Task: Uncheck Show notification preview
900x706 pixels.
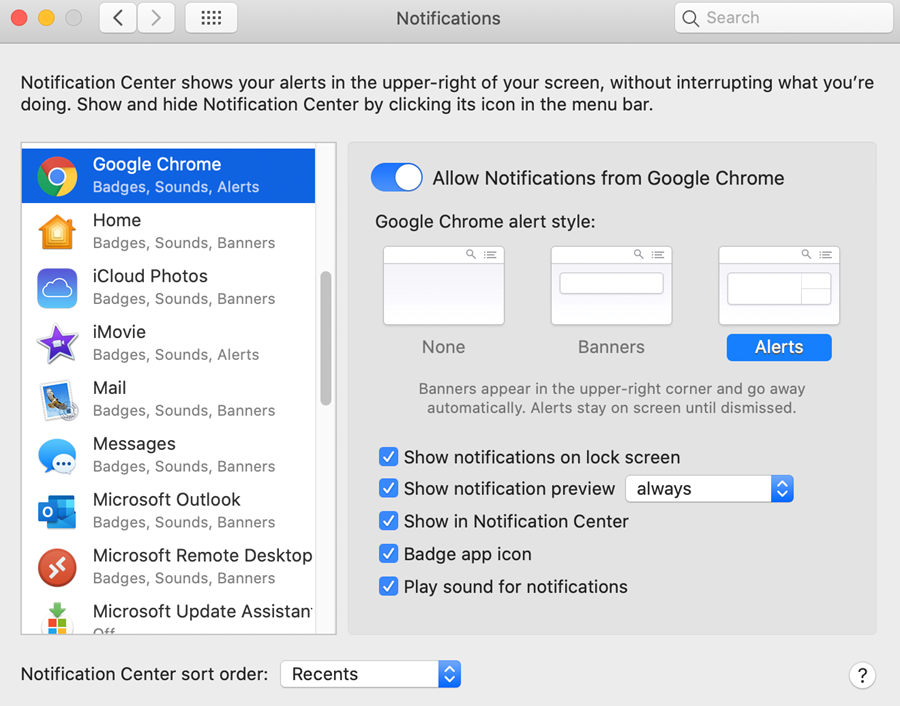Action: pyautogui.click(x=389, y=488)
